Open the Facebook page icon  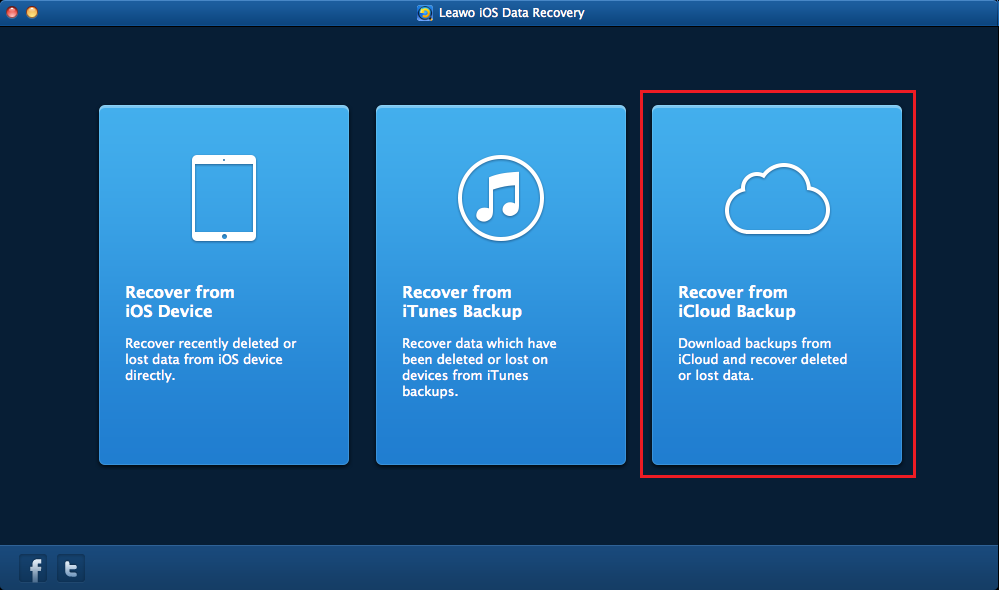[x=35, y=569]
